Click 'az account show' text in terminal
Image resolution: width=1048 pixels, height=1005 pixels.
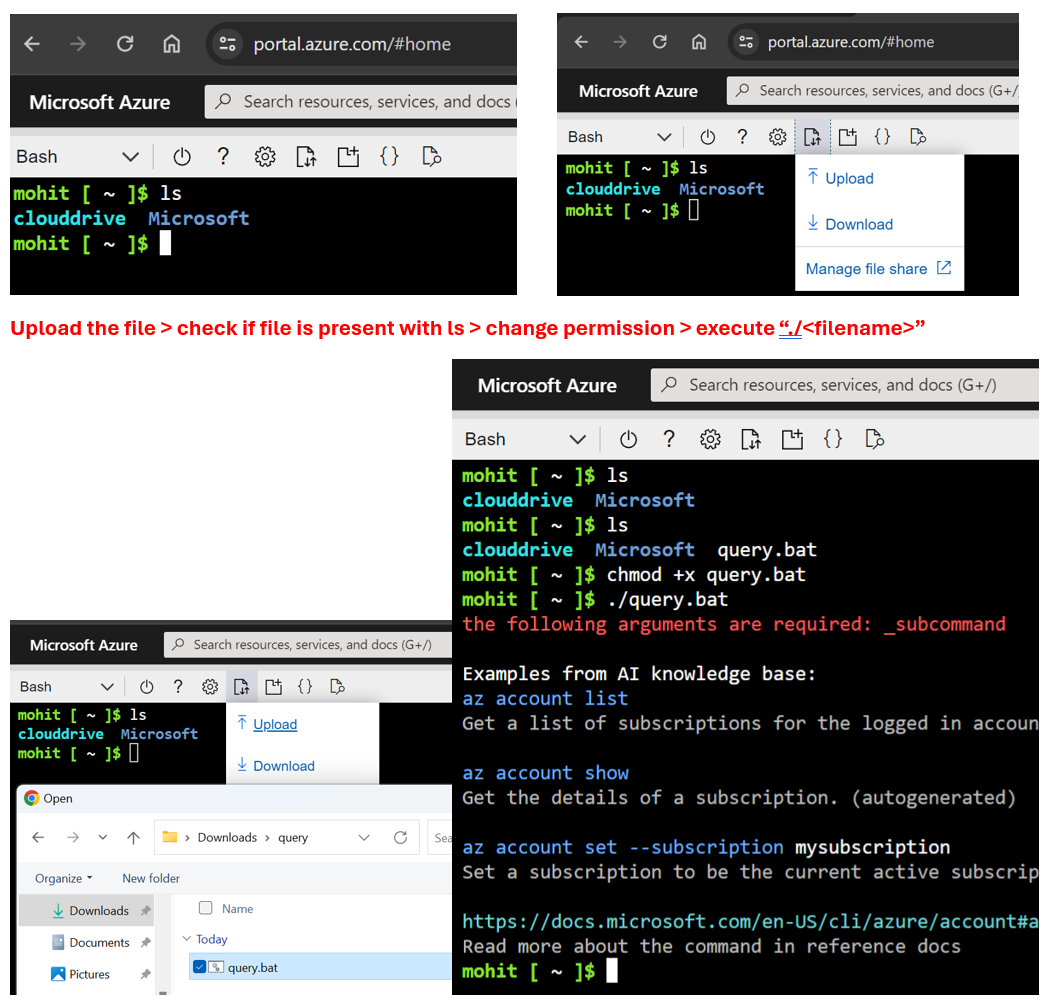pos(545,772)
